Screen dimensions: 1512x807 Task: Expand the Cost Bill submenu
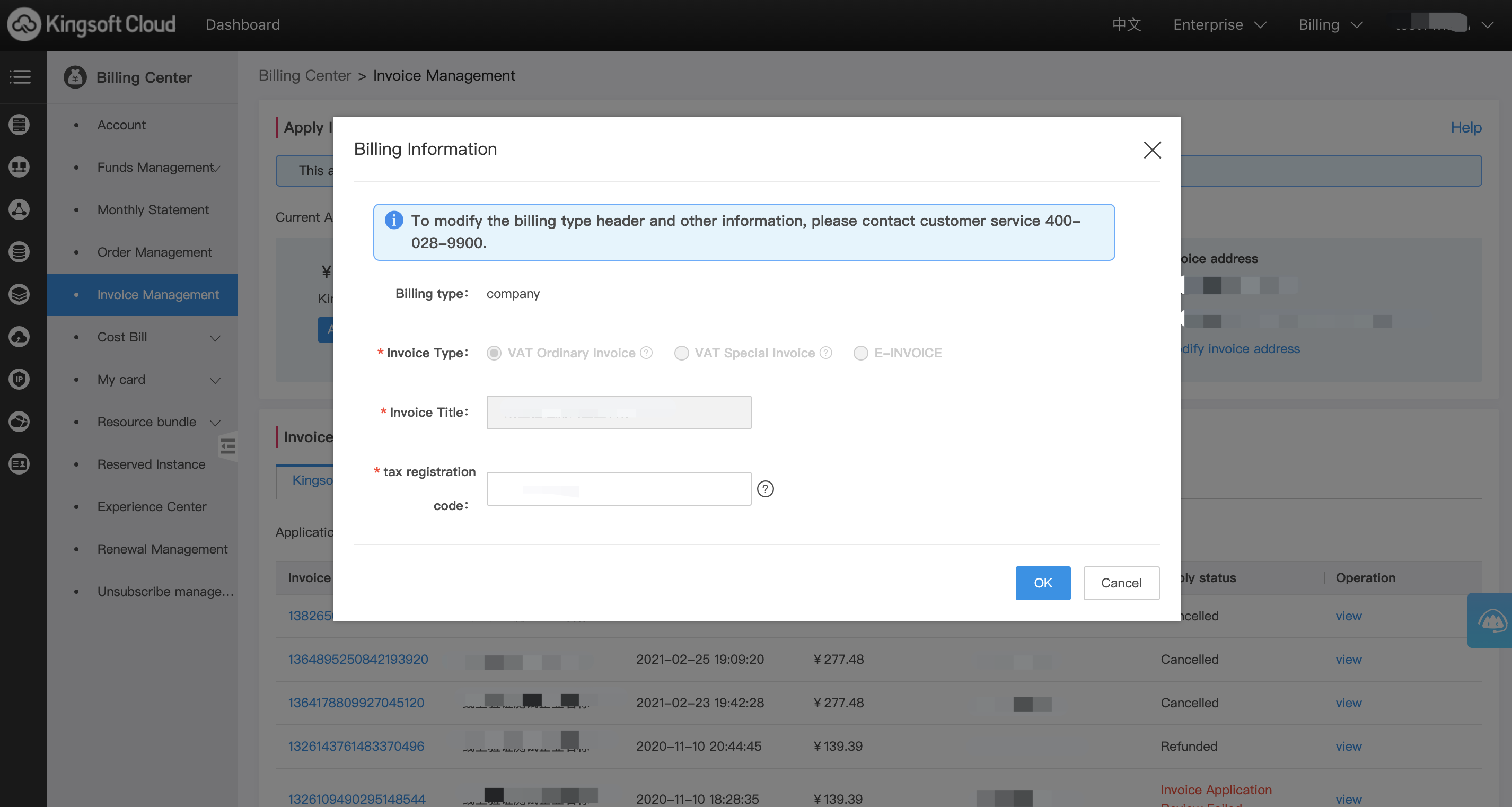click(x=215, y=337)
